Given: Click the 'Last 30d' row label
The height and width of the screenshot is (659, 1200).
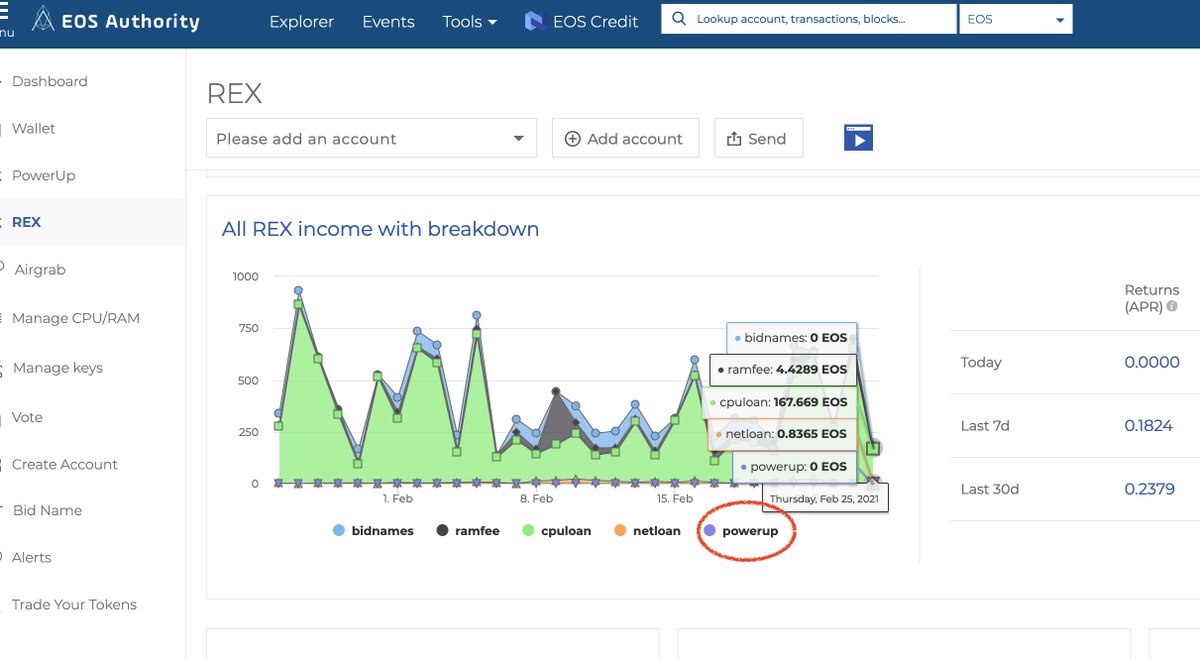Looking at the screenshot, I should point(989,489).
